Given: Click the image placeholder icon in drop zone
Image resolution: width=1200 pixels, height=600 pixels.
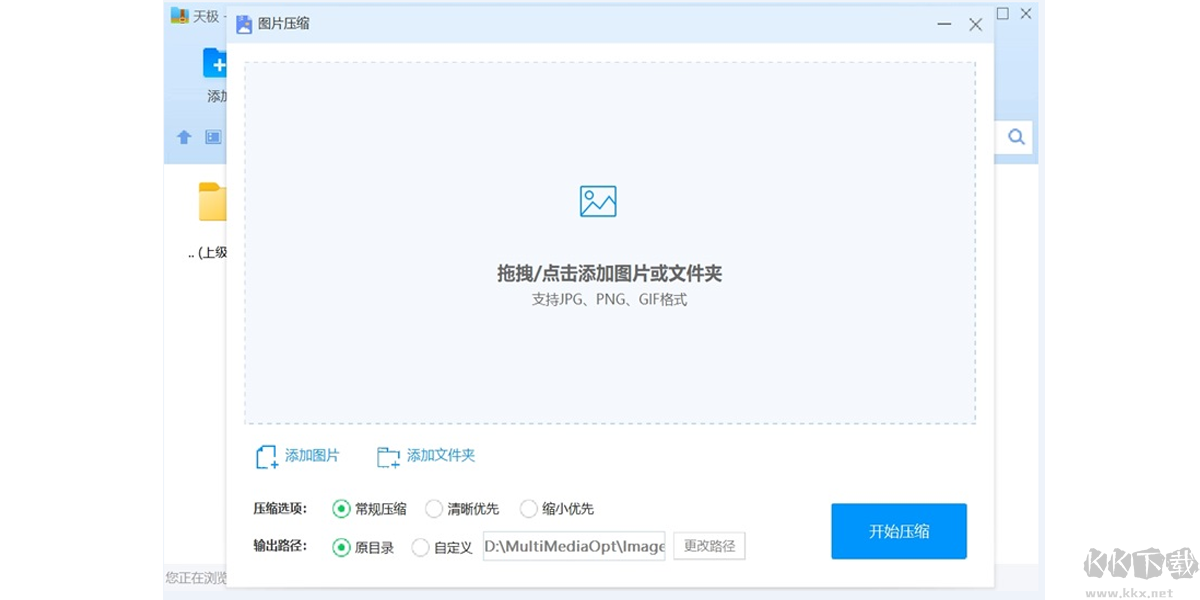Looking at the screenshot, I should [x=597, y=200].
